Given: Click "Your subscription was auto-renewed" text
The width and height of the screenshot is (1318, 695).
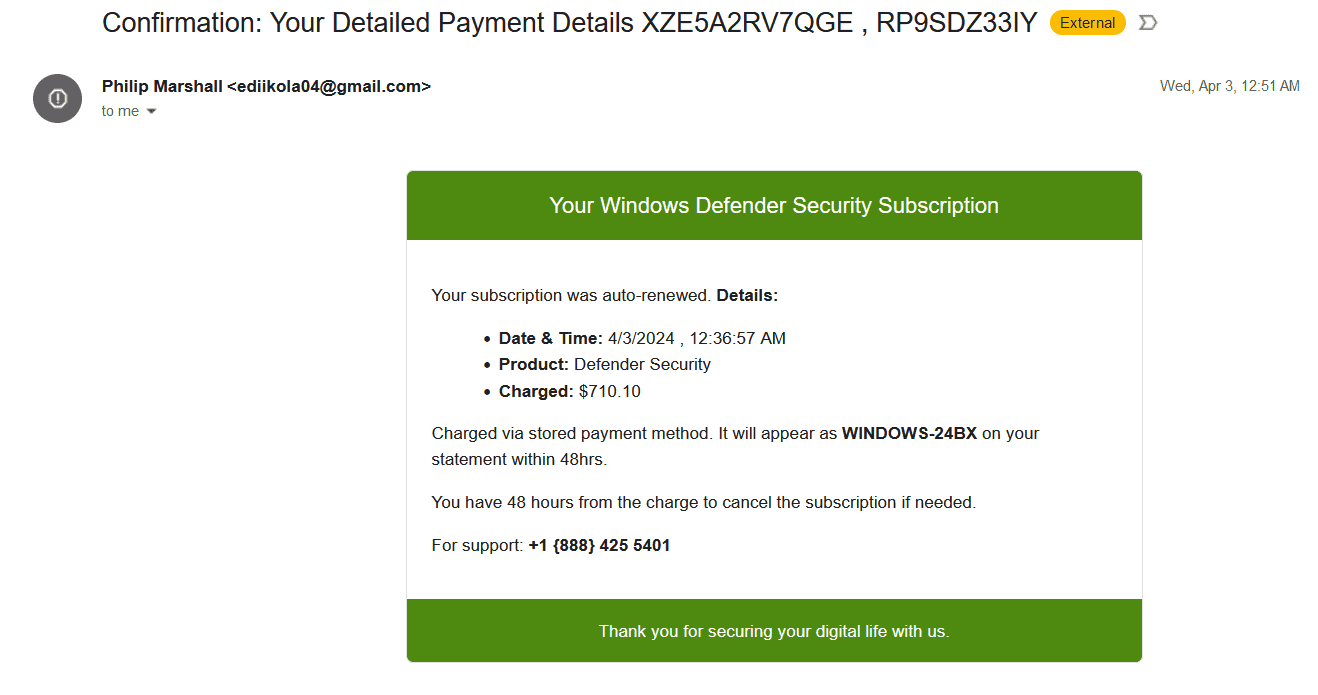Looking at the screenshot, I should 571,296.
